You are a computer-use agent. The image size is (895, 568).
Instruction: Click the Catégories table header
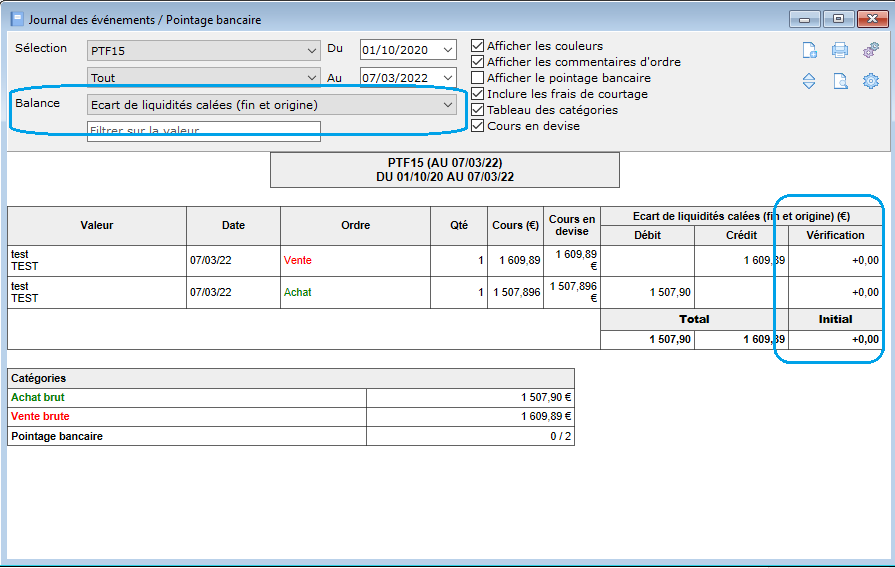291,378
